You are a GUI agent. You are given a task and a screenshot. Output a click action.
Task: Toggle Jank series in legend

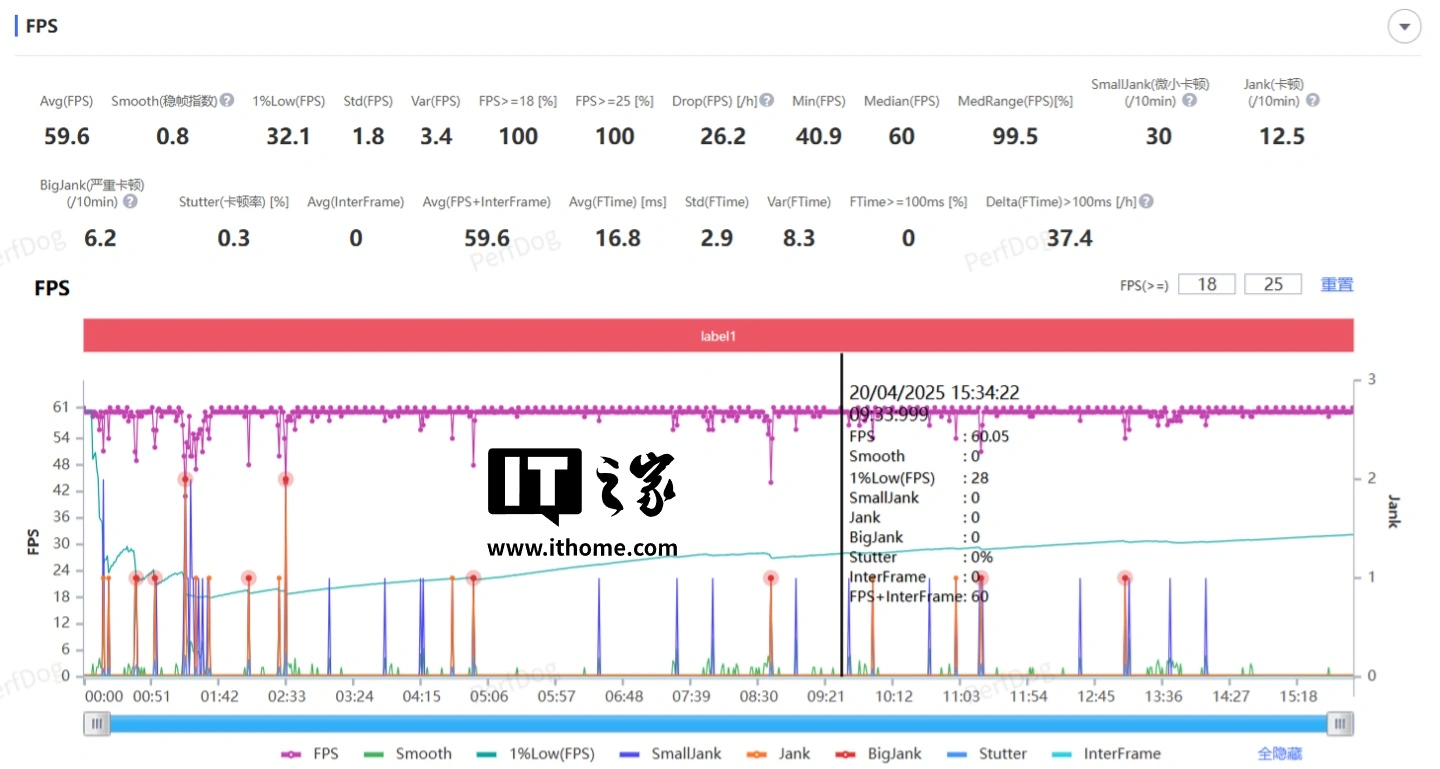780,754
